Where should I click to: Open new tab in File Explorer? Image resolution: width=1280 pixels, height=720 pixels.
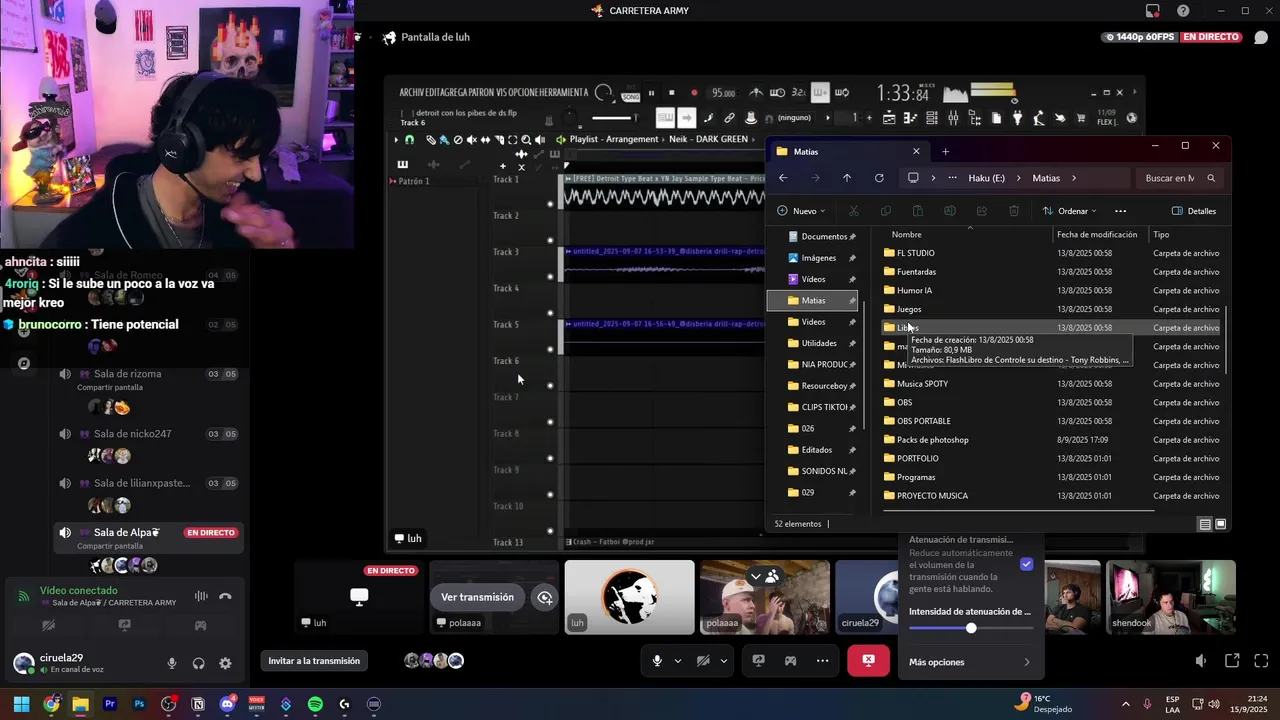pyautogui.click(x=945, y=152)
